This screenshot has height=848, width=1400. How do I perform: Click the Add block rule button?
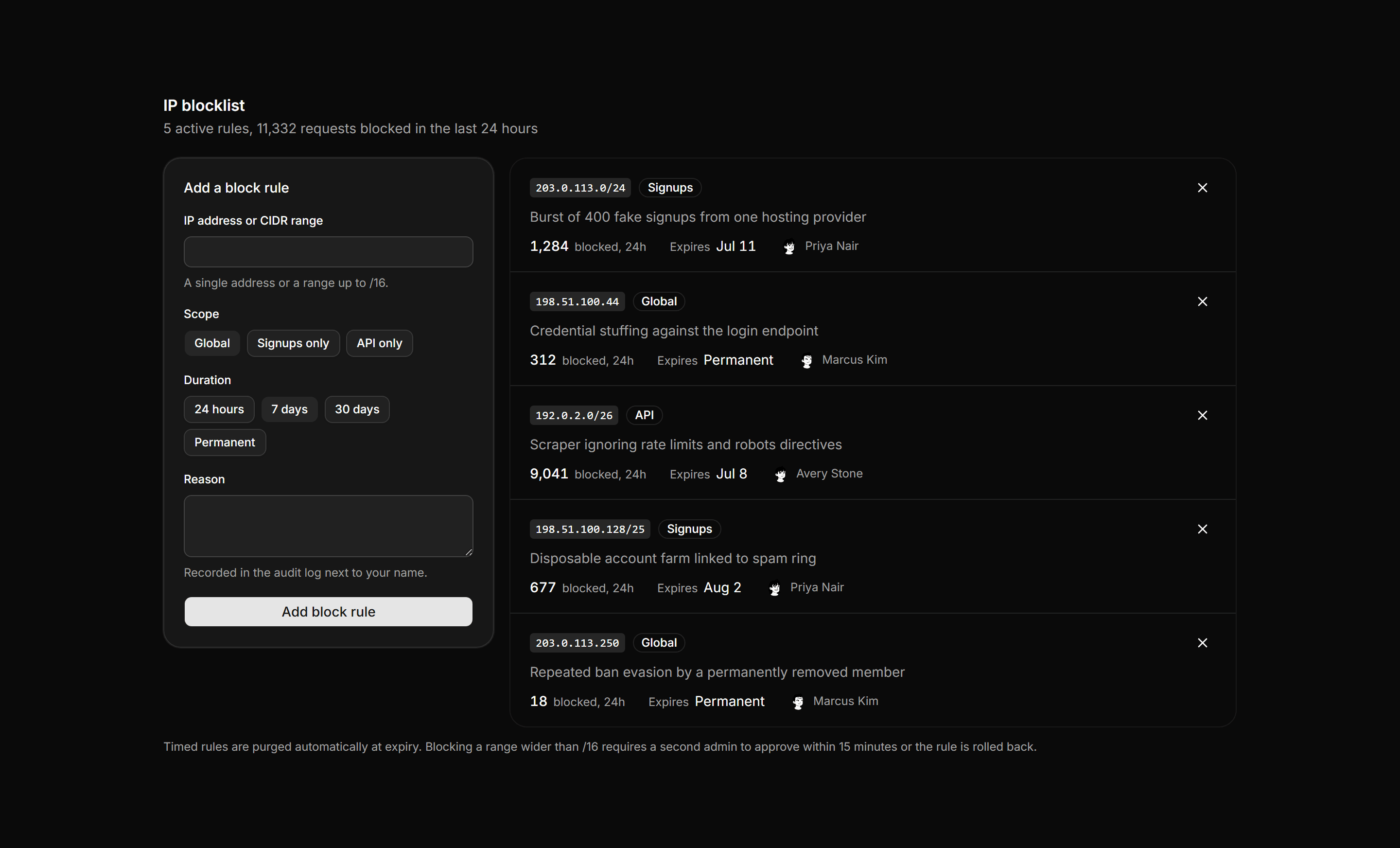(329, 612)
